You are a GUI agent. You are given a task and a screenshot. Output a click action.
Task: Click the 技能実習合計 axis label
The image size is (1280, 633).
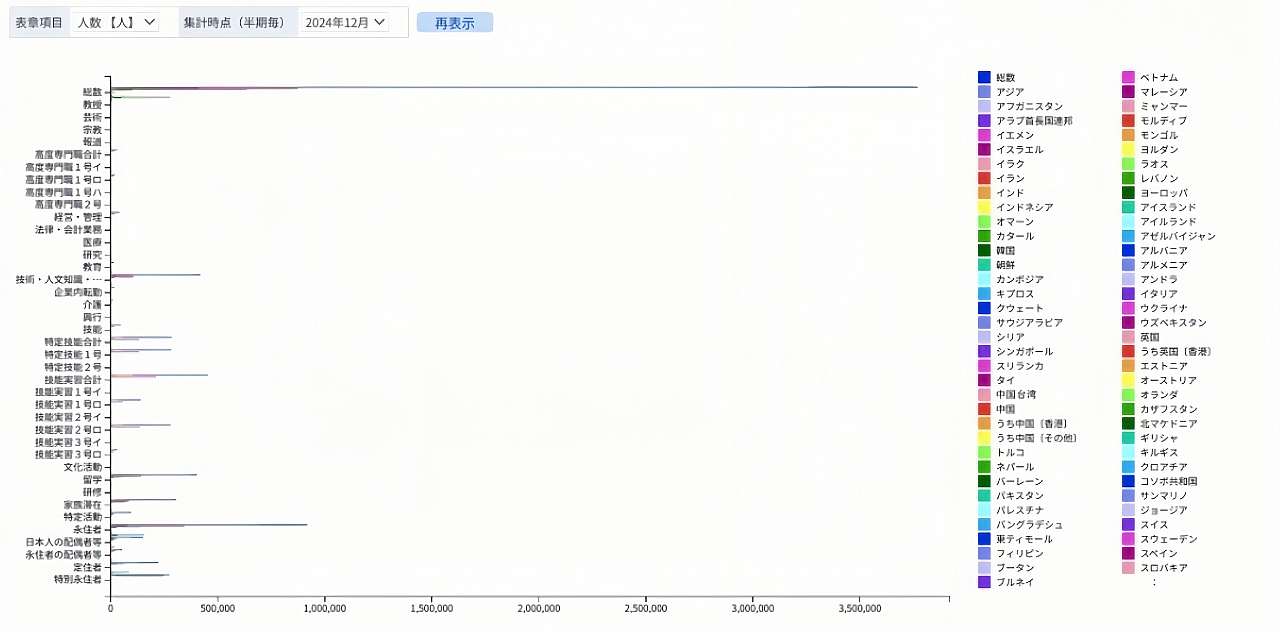pos(73,379)
